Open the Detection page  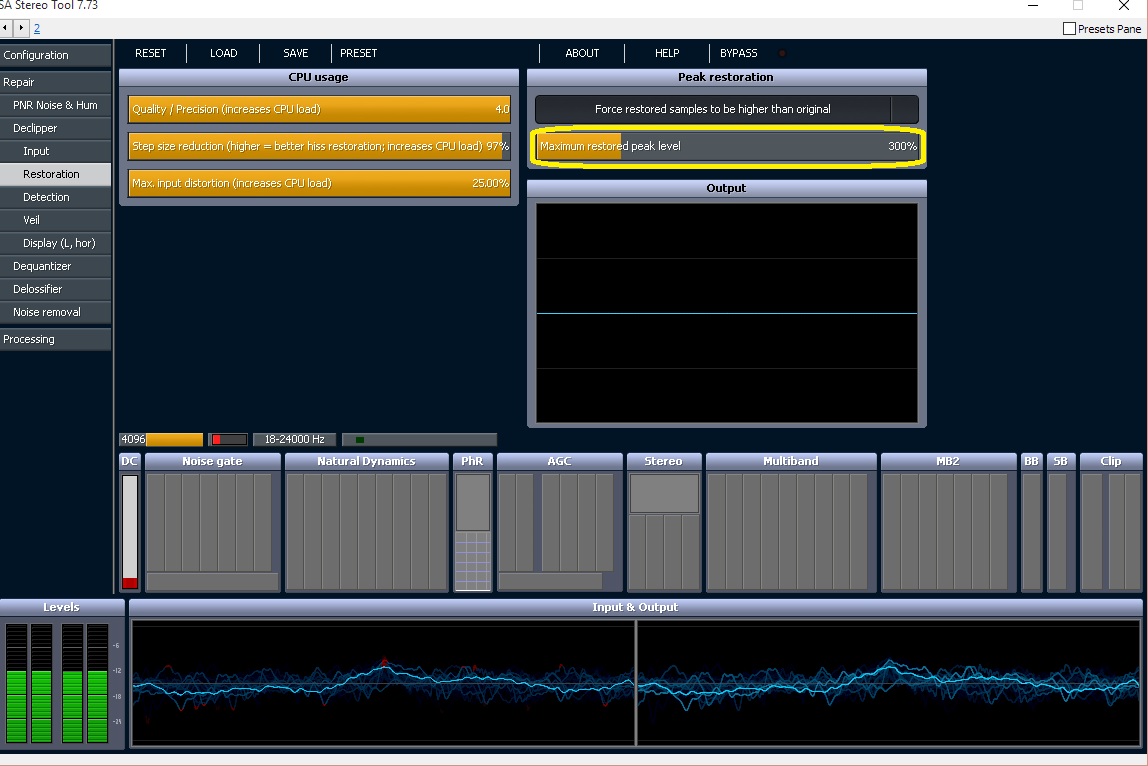(x=56, y=197)
